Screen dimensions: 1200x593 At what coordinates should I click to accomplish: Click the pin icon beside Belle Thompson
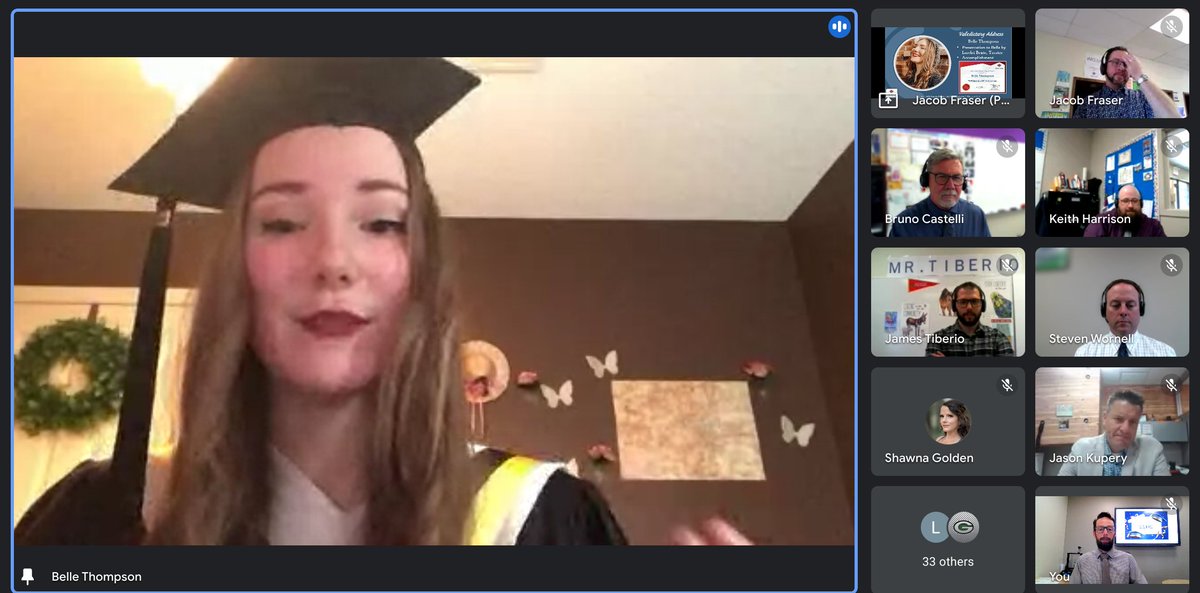pos(28,576)
